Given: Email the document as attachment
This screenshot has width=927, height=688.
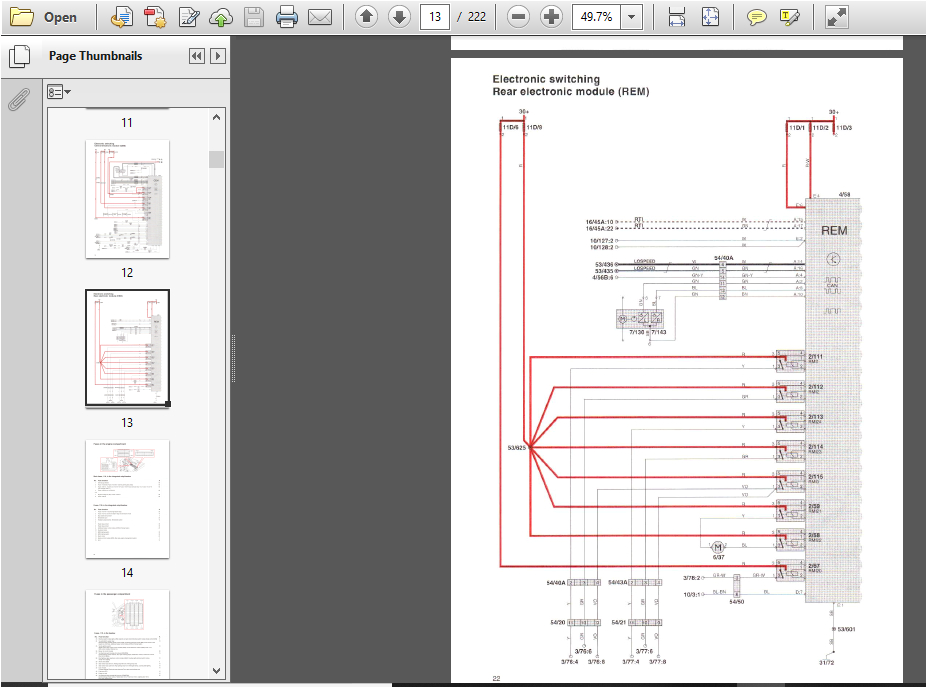Looking at the screenshot, I should coord(321,17).
